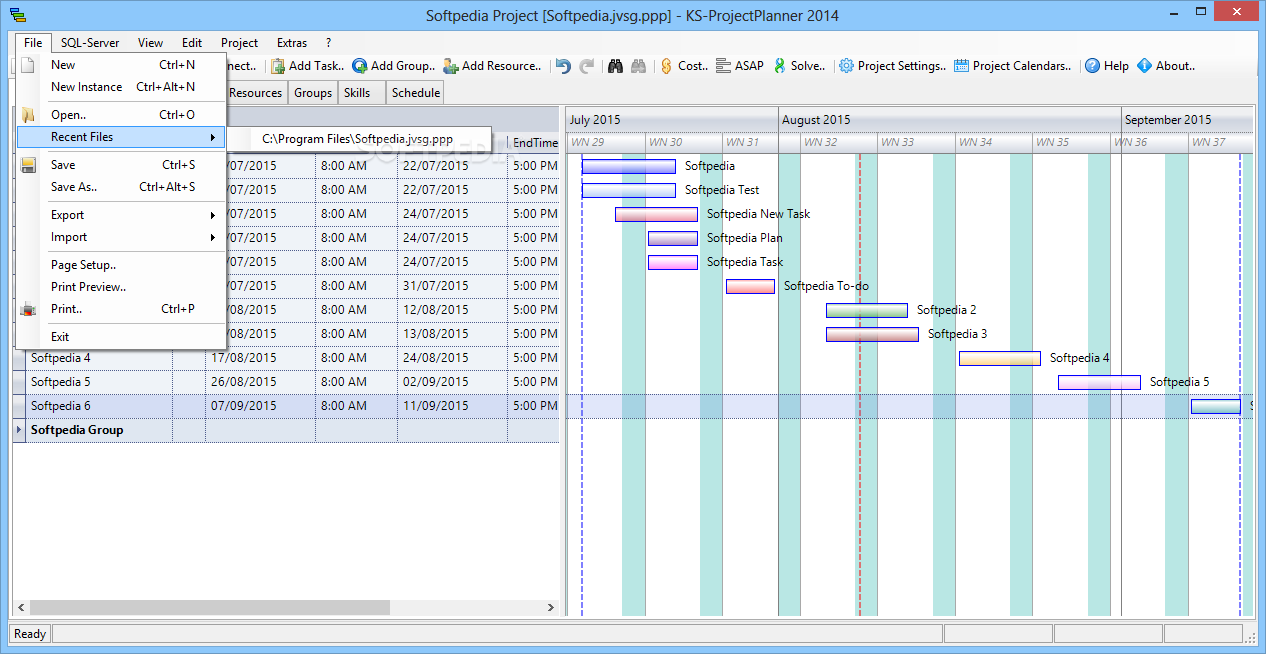The image size is (1266, 654).
Task: Click the '02/09/2015' end date cell
Action: point(452,382)
